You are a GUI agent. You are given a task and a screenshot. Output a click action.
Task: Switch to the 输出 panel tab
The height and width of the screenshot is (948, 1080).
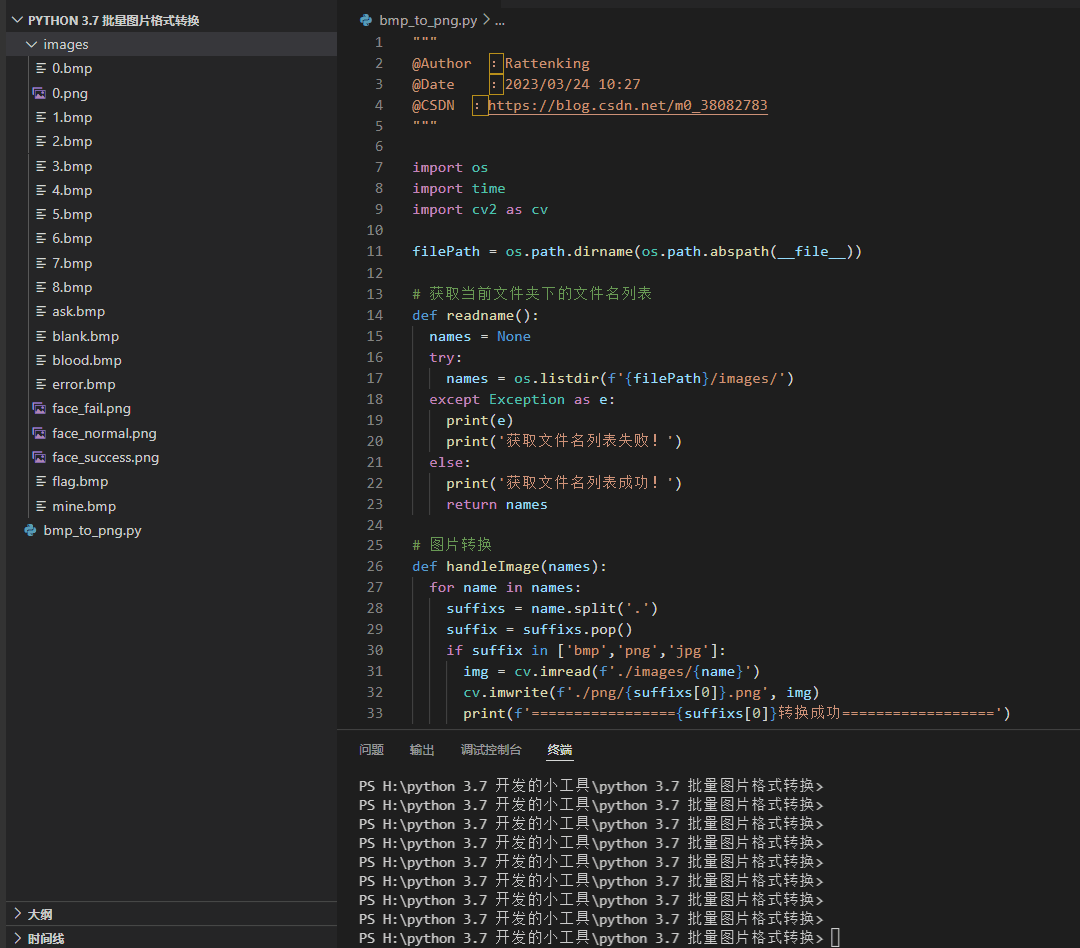click(421, 750)
